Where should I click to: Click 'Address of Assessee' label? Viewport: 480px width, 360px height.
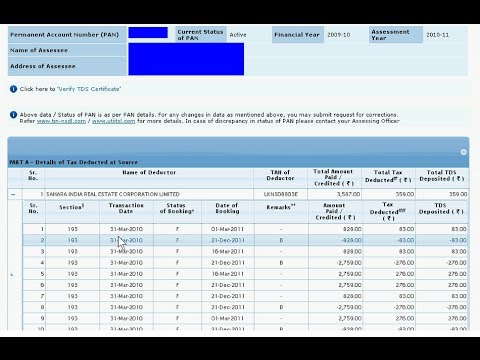click(43, 66)
